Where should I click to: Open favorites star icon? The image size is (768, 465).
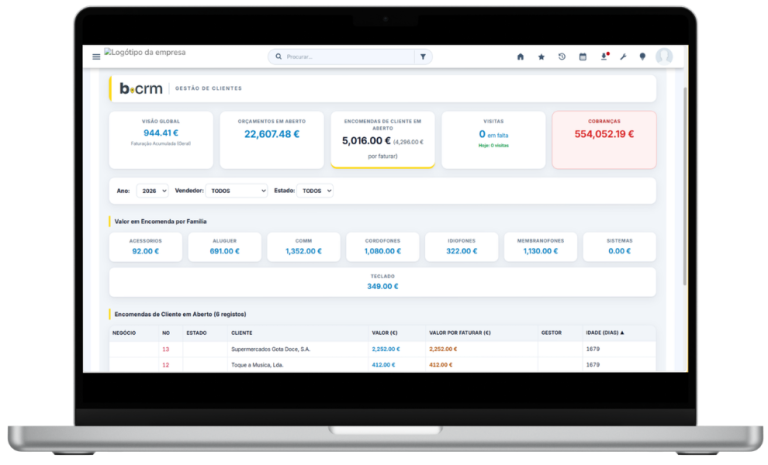(x=541, y=57)
